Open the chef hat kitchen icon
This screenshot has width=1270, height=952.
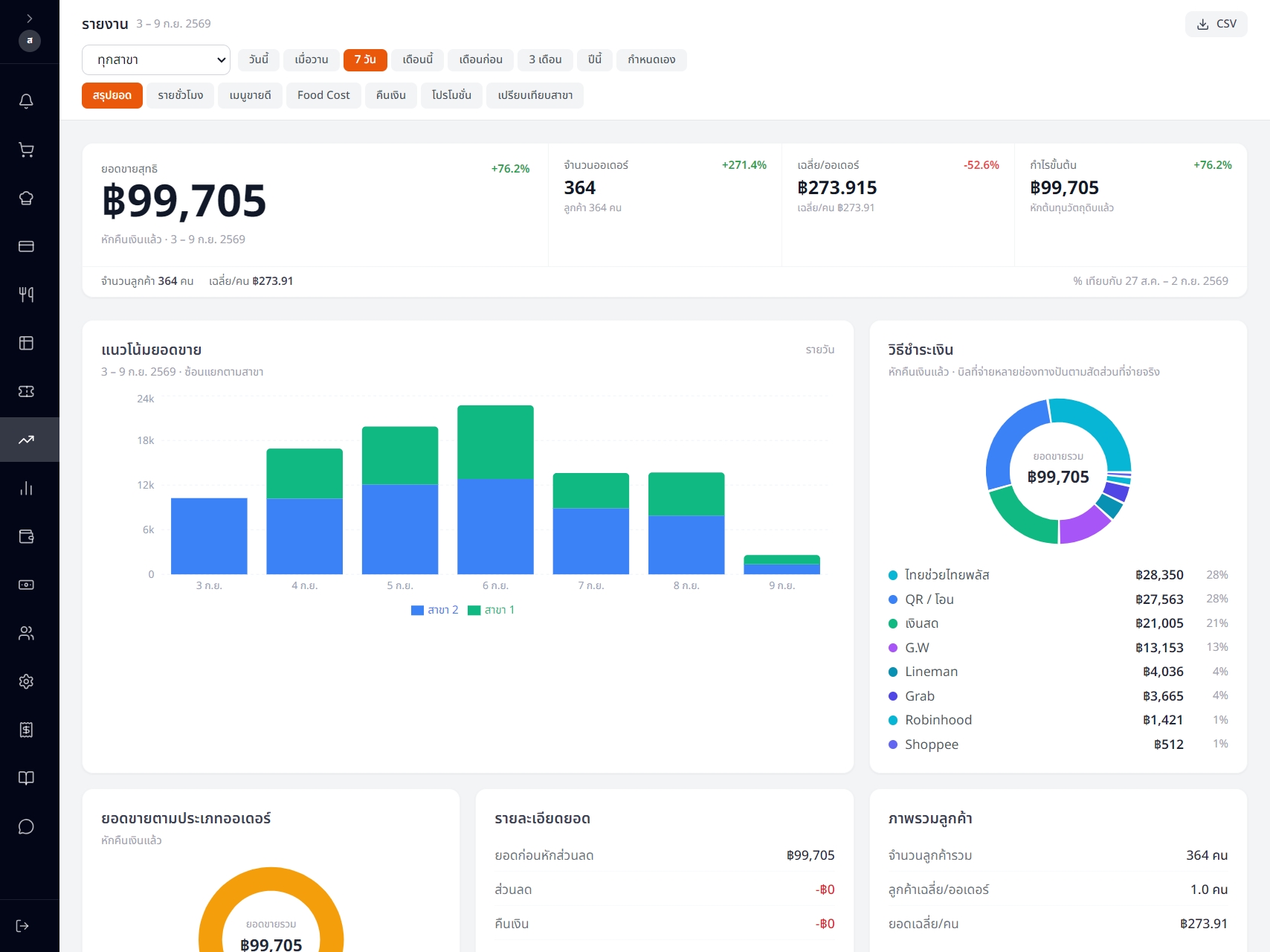[x=26, y=198]
